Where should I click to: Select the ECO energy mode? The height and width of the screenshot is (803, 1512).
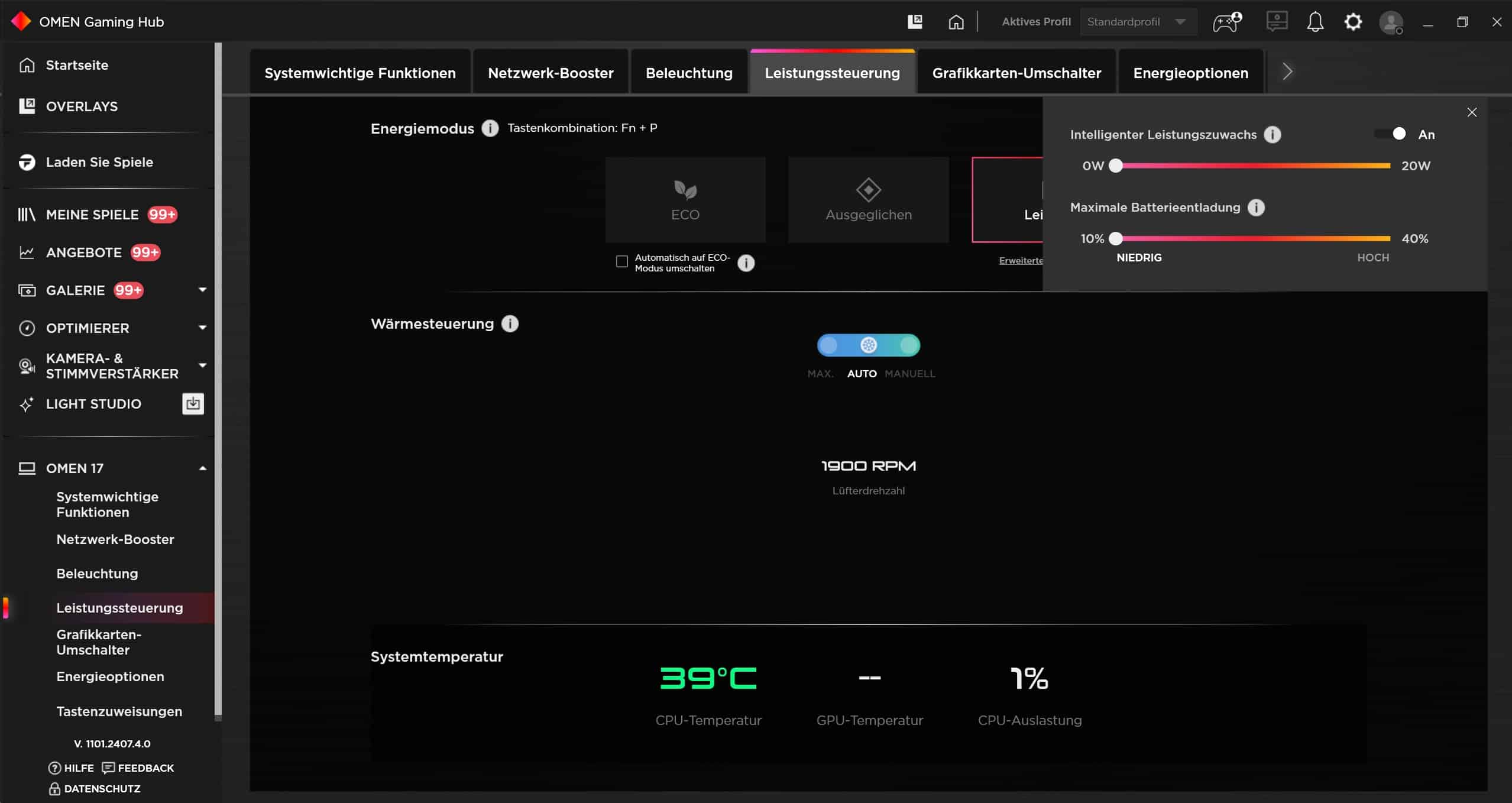click(x=685, y=199)
